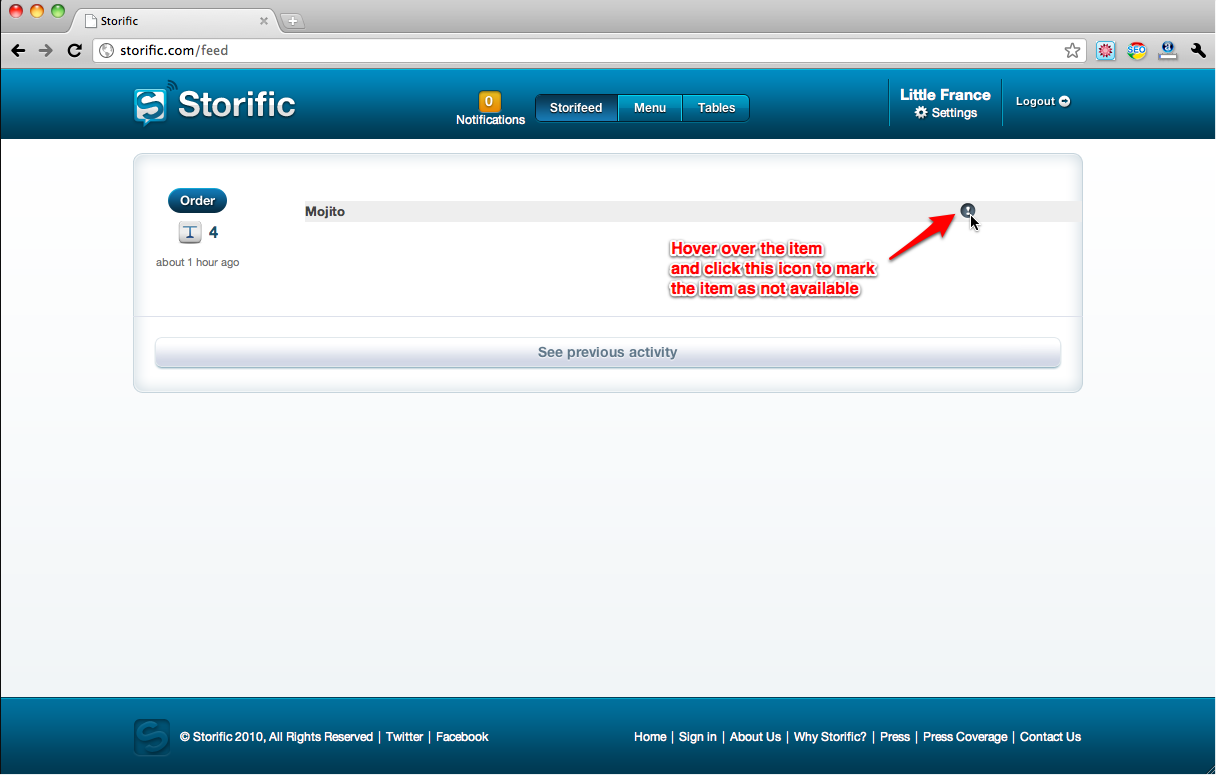The width and height of the screenshot is (1216, 775).
Task: Open the Menu tab
Action: point(650,108)
